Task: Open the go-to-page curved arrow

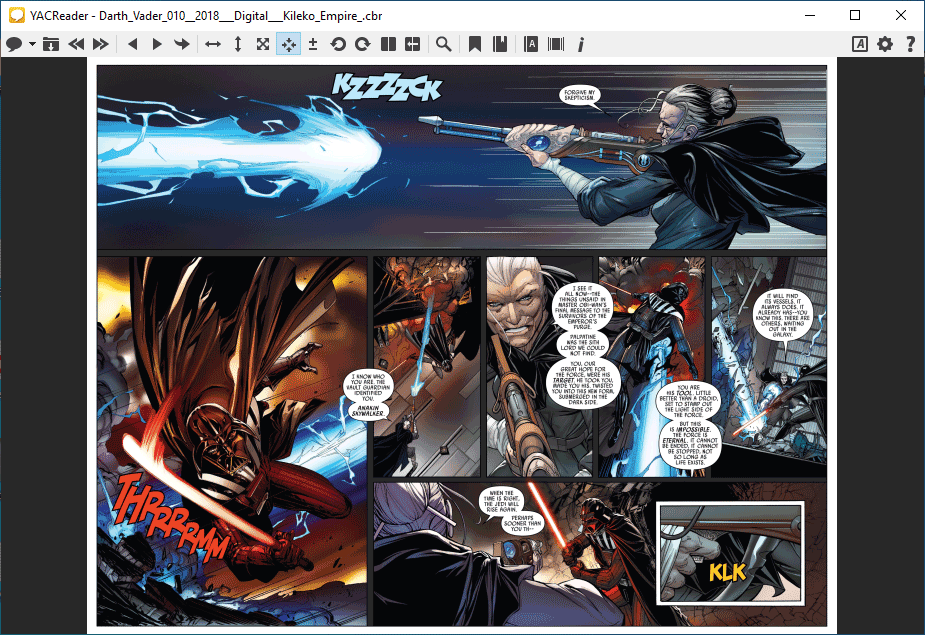Action: 182,44
